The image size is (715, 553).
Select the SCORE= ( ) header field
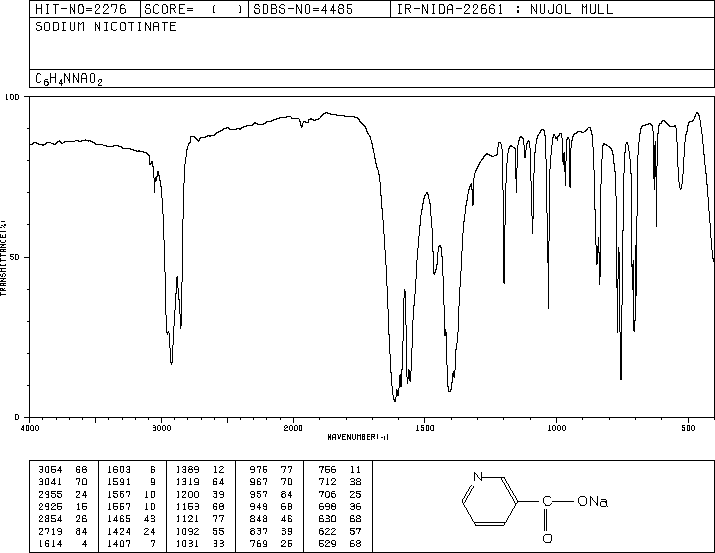point(194,9)
